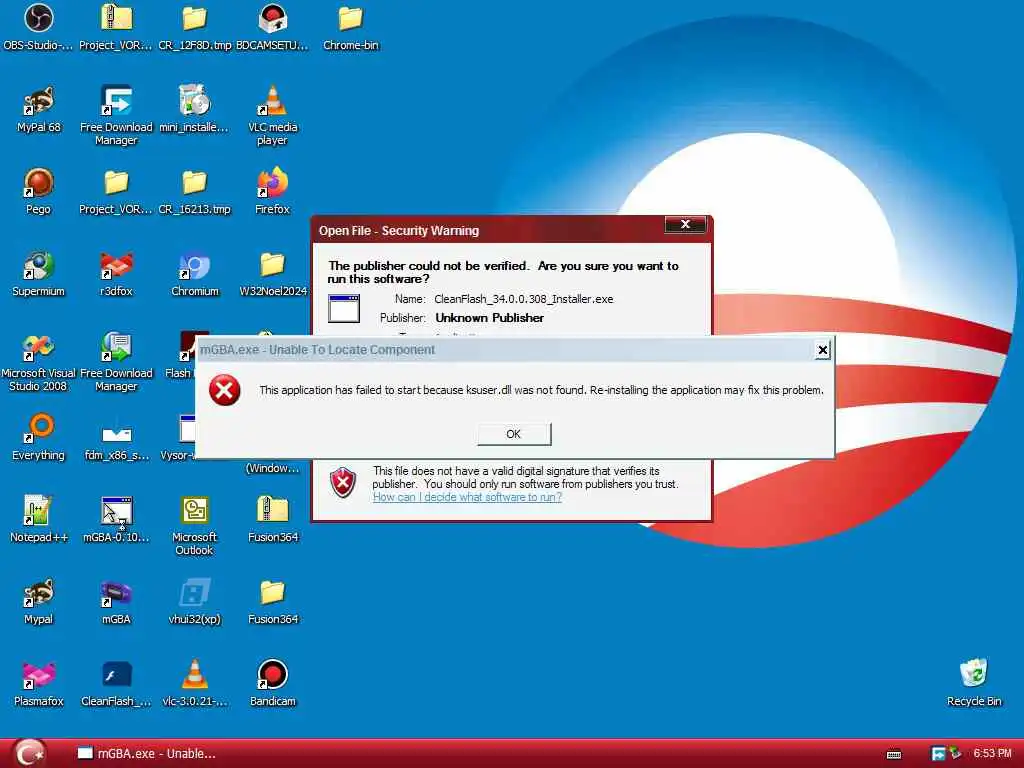Click the red error icon in mGBA dialog
This screenshot has height=768, width=1024.
click(x=225, y=391)
